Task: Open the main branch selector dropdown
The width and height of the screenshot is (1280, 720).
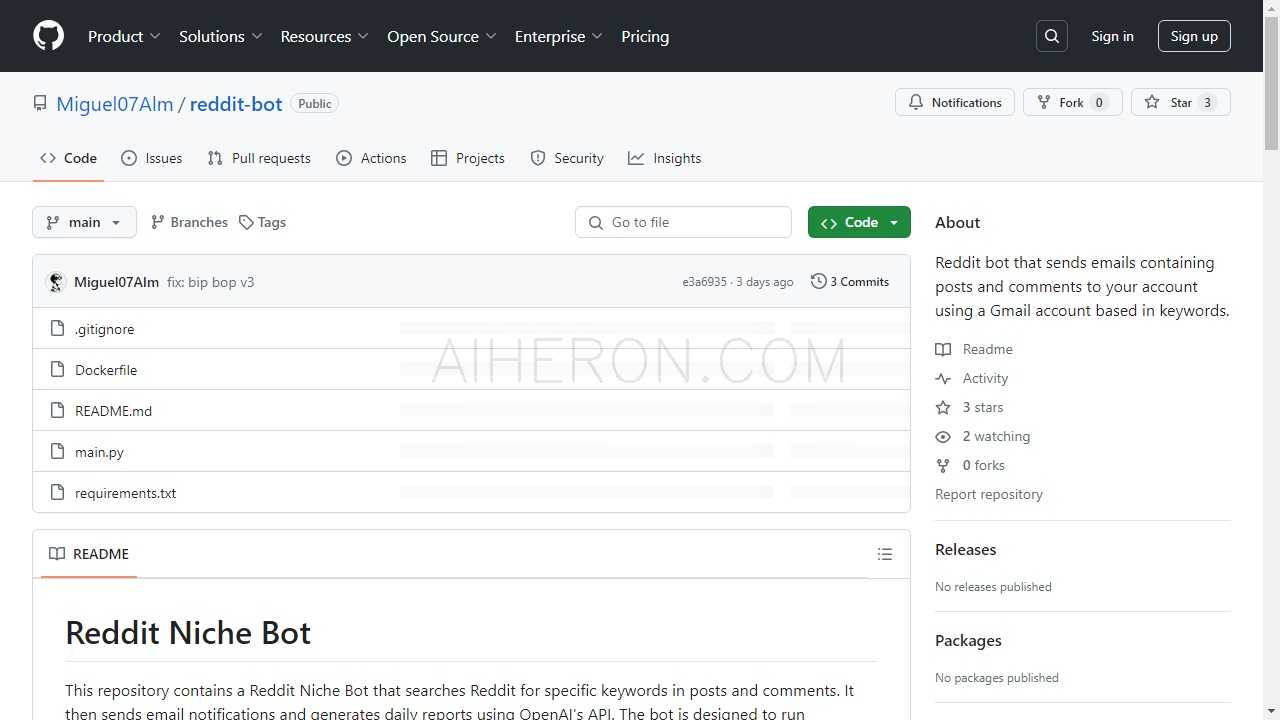Action: point(84,222)
